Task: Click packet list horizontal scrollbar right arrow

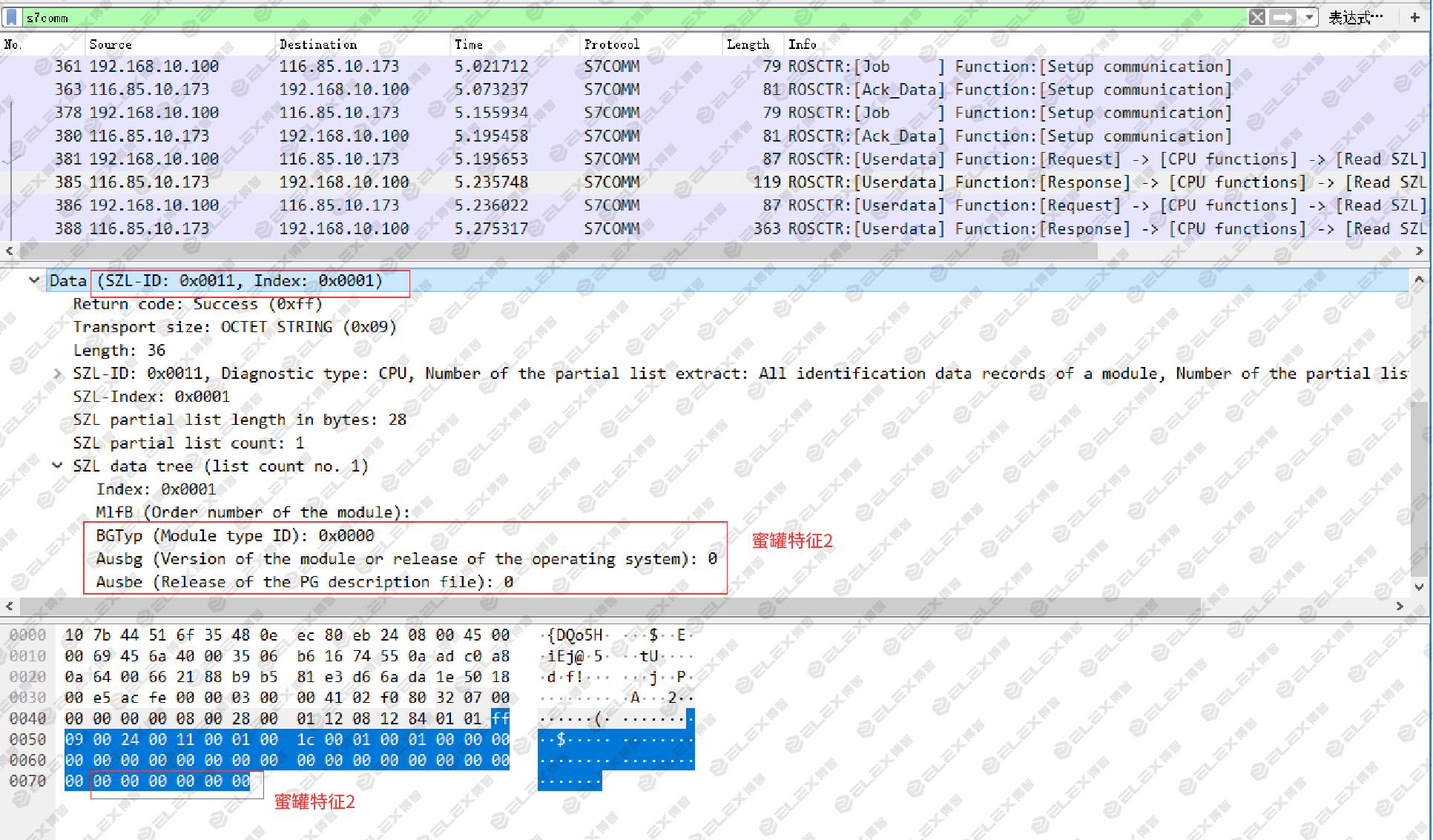Action: 1419,251
